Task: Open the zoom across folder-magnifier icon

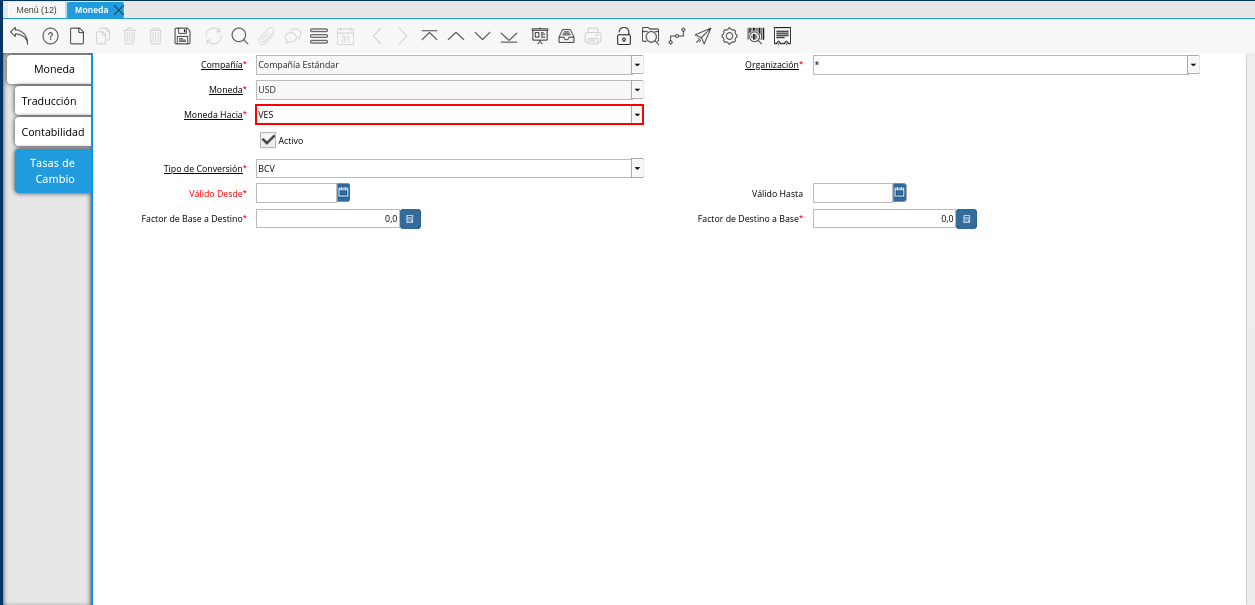Action: pos(650,36)
